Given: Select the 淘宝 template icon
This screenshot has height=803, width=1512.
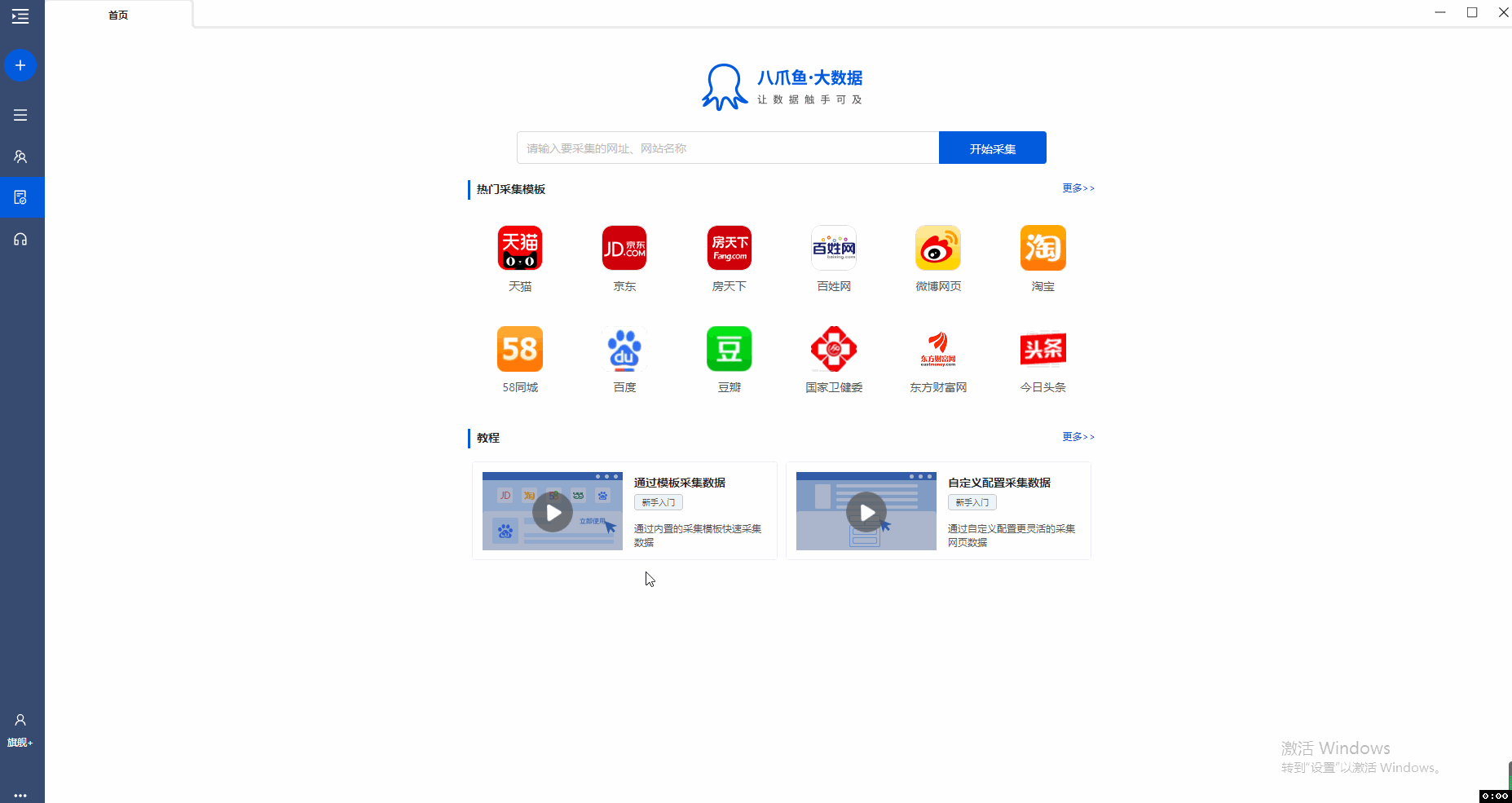Looking at the screenshot, I should click(1043, 248).
